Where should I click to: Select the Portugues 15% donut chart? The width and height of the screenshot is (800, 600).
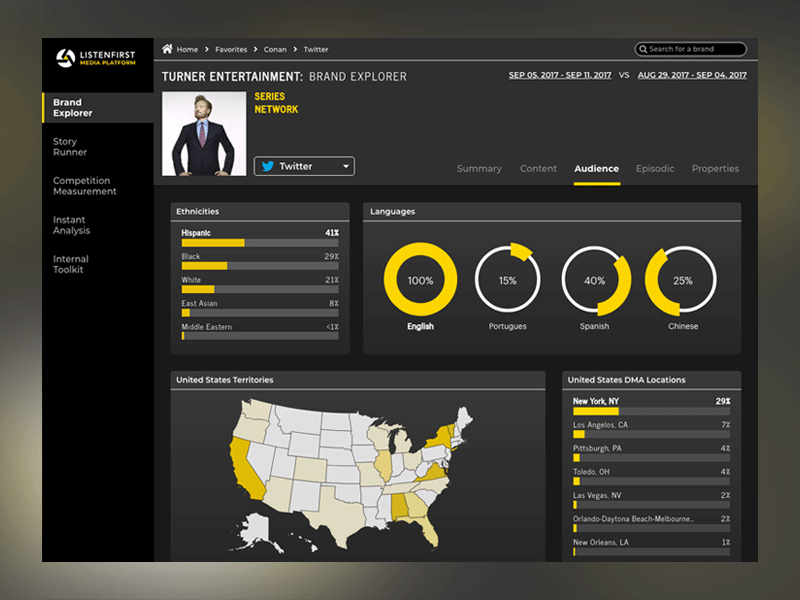point(507,281)
